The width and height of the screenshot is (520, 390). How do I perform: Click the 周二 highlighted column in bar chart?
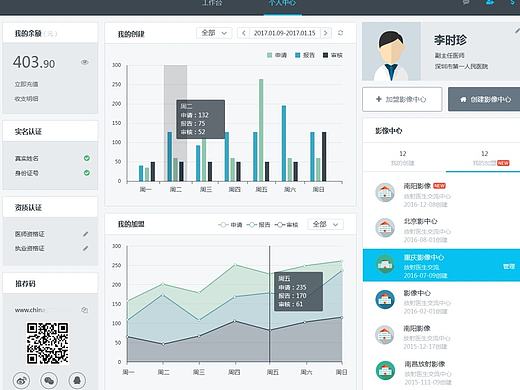[175, 123]
